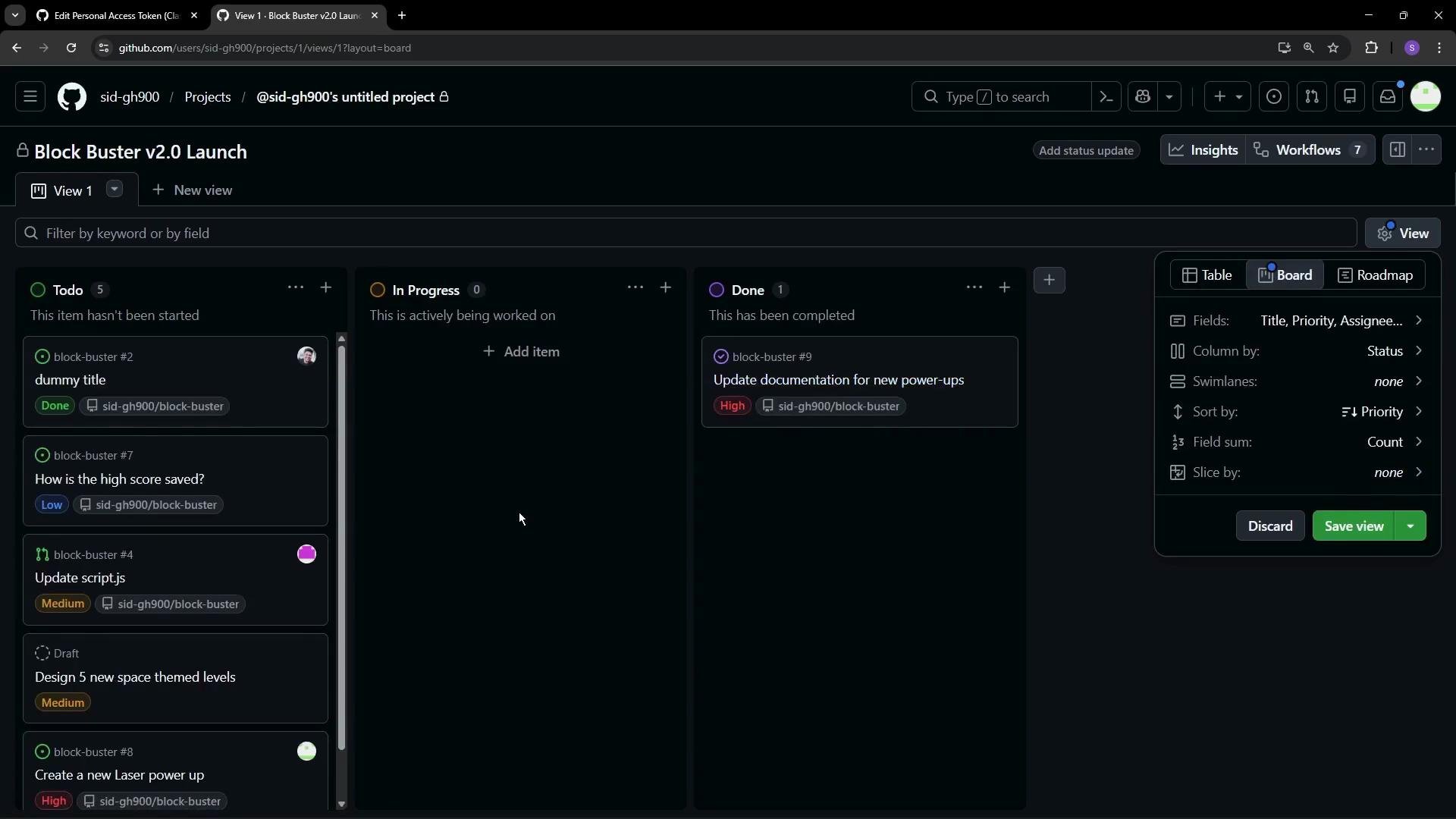Expand the Swimlanes setting row
Image resolution: width=1456 pixels, height=819 pixels.
point(1297,381)
